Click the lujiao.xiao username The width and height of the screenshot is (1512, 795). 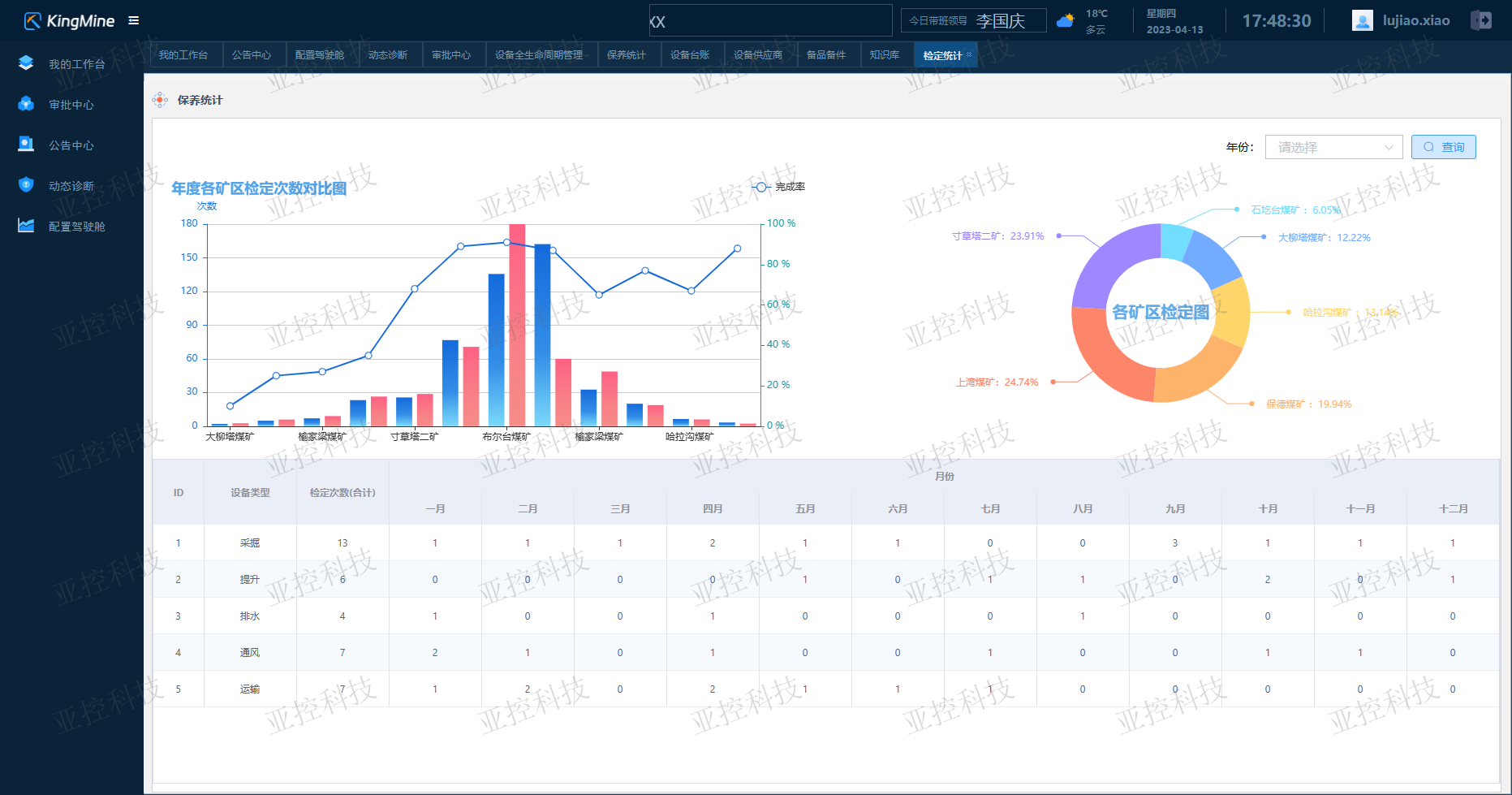point(1416,20)
